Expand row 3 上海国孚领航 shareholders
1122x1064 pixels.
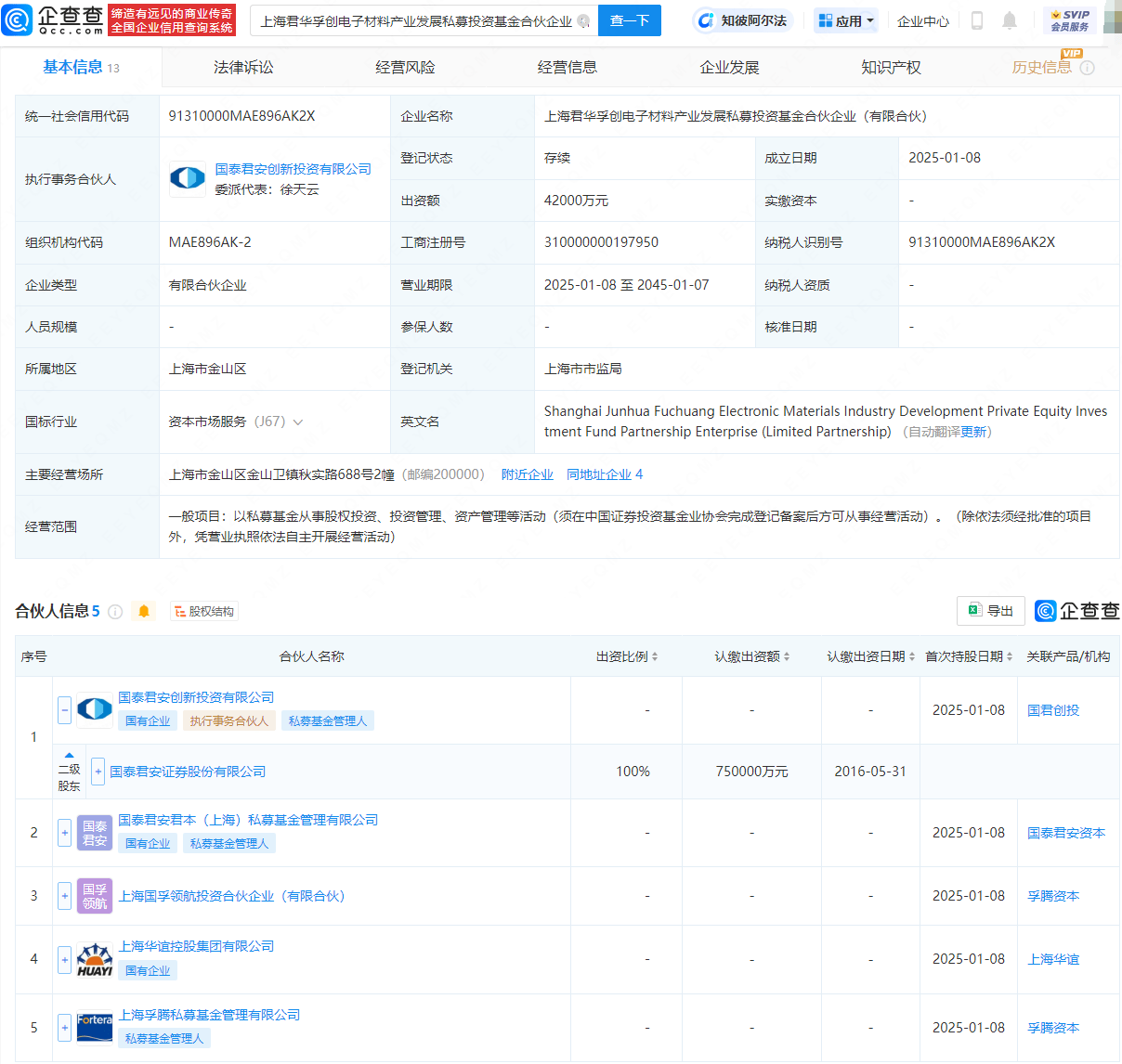coord(65,896)
